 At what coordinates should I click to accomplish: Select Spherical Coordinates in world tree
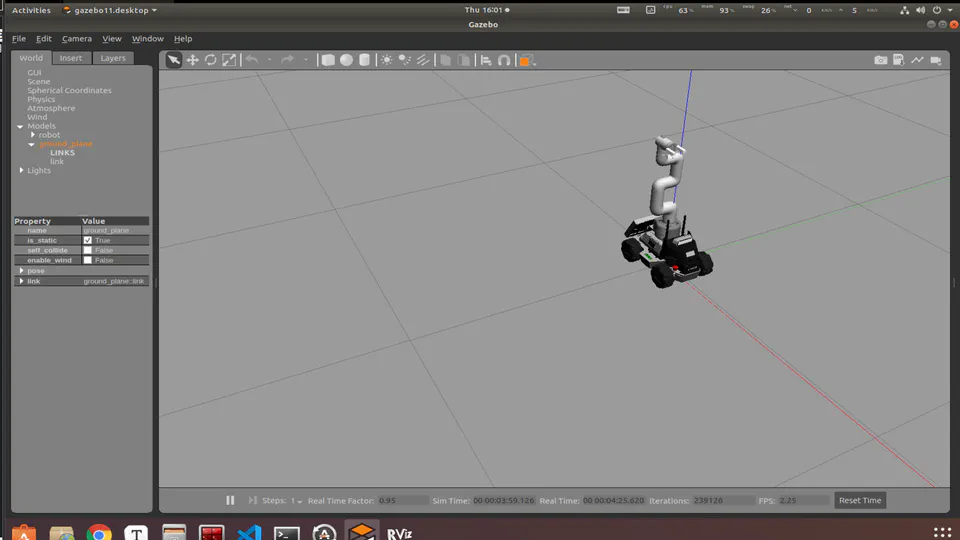(x=69, y=90)
